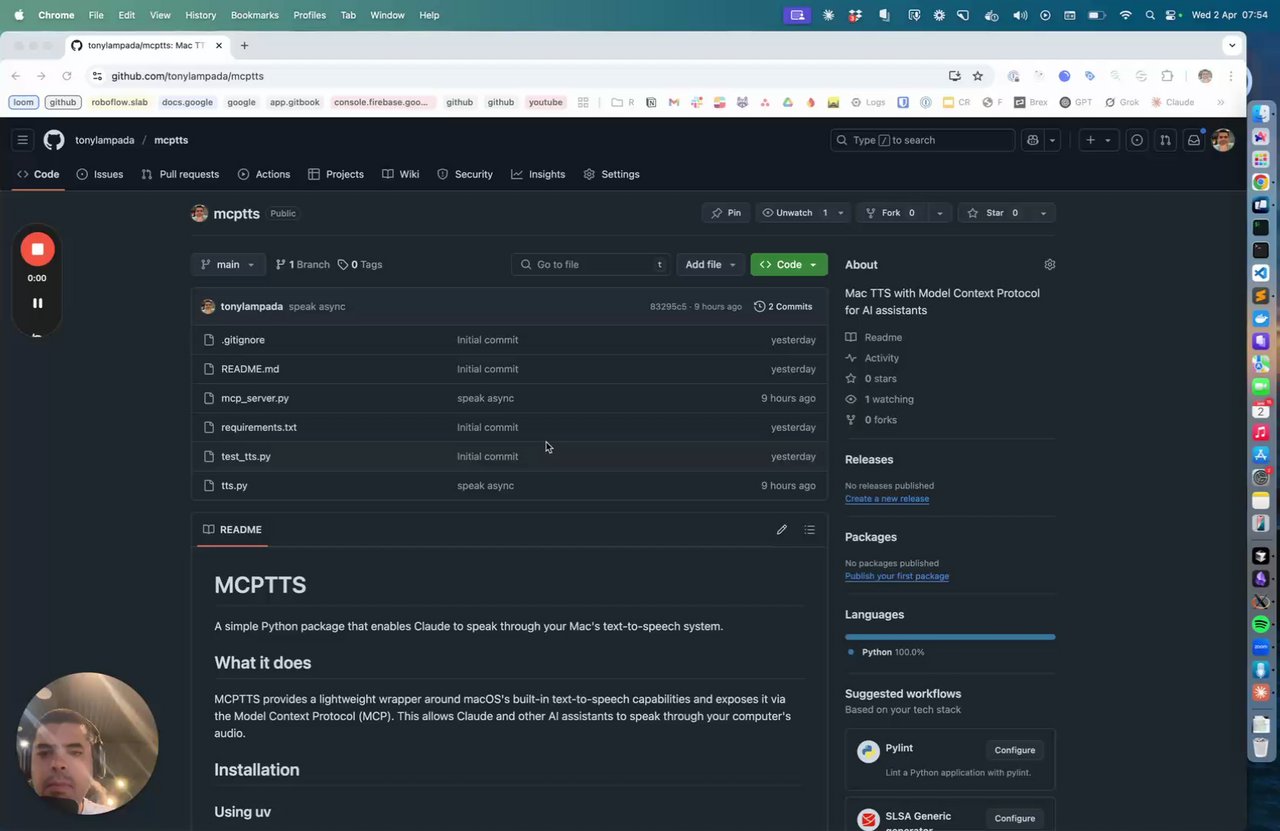Open the create new plus dropdown
This screenshot has width=1280, height=831.
point(1098,140)
